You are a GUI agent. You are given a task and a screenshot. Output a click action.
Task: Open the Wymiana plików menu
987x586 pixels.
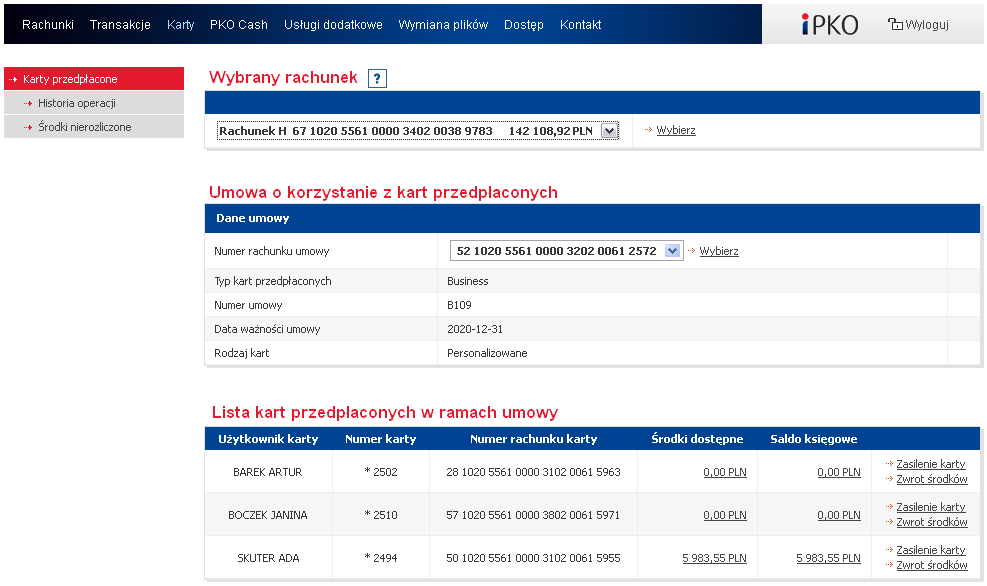point(443,25)
